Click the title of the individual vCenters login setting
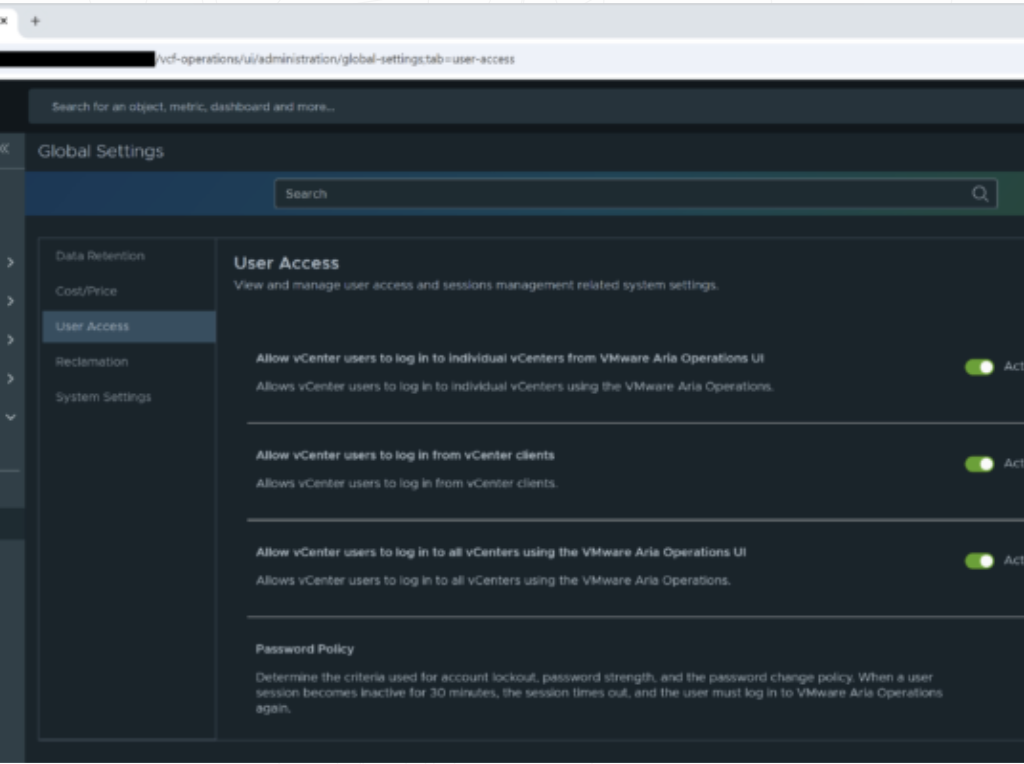This screenshot has width=1024, height=764. [x=509, y=358]
